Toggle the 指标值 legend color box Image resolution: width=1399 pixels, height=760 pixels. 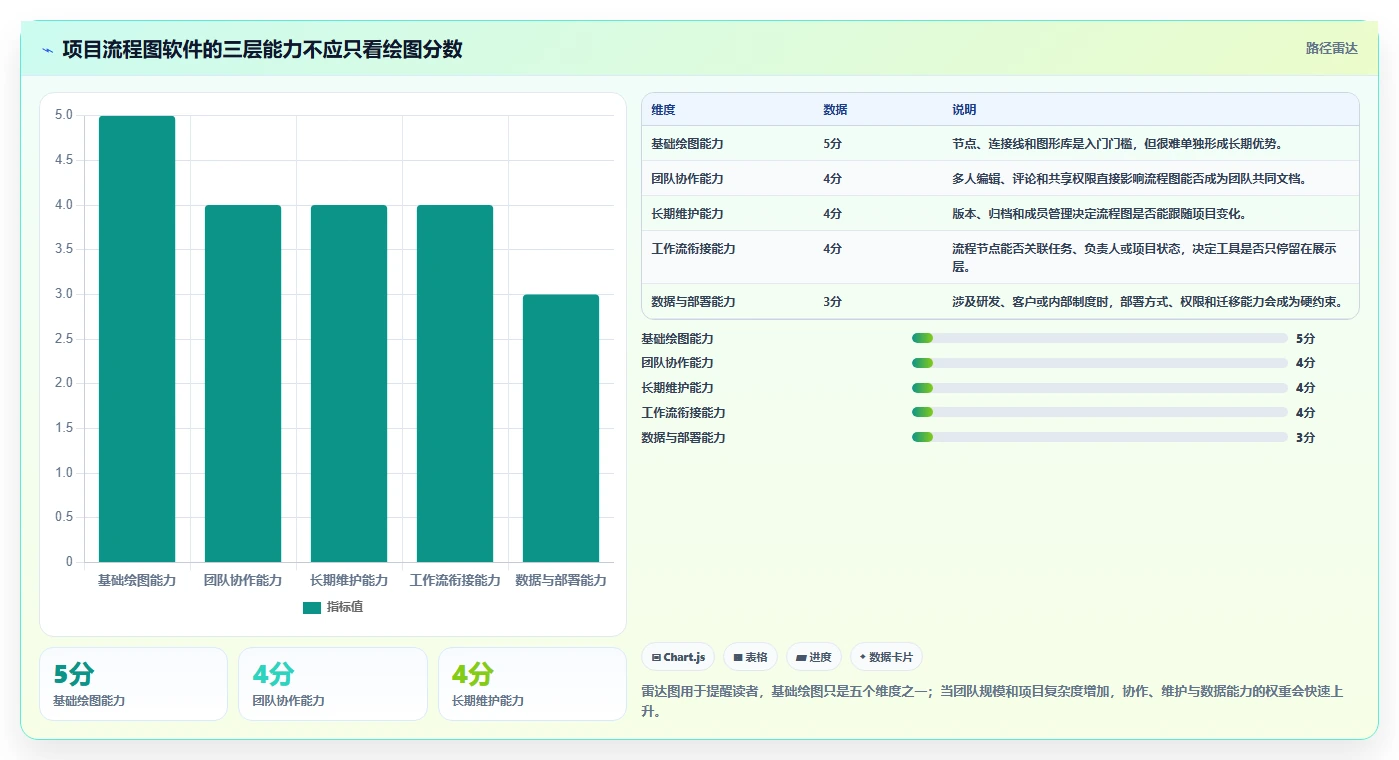pos(312,607)
